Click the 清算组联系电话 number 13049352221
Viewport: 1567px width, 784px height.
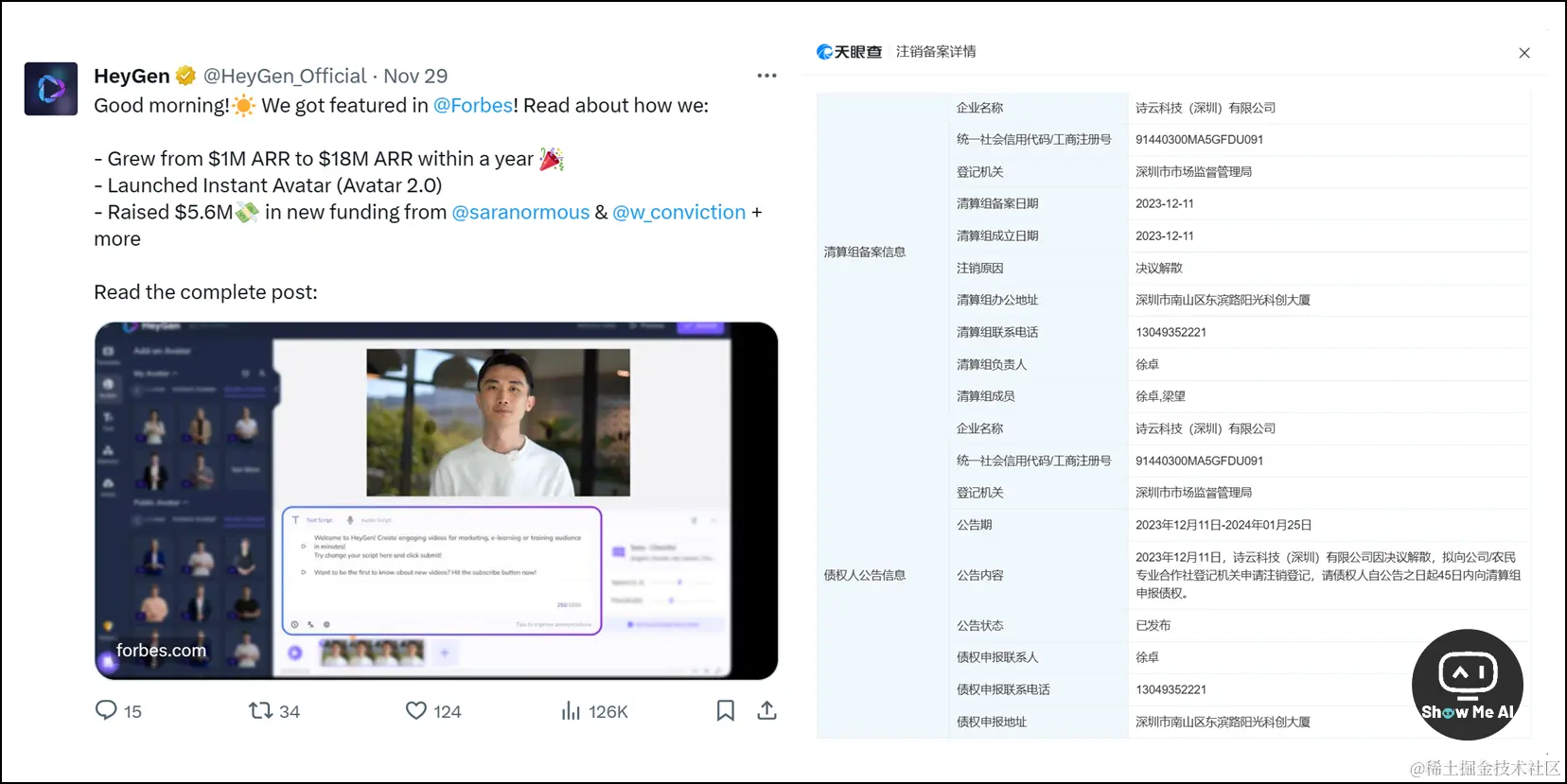pos(1171,332)
